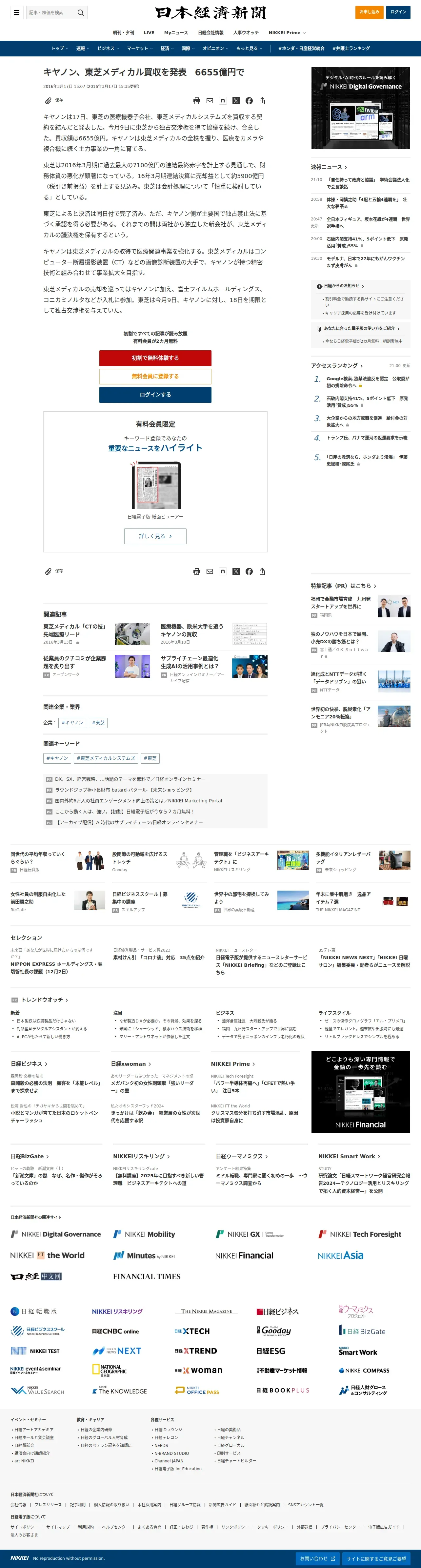Click the 保存 clip icon under the headline
This screenshot has width=421, height=1568.
click(48, 100)
